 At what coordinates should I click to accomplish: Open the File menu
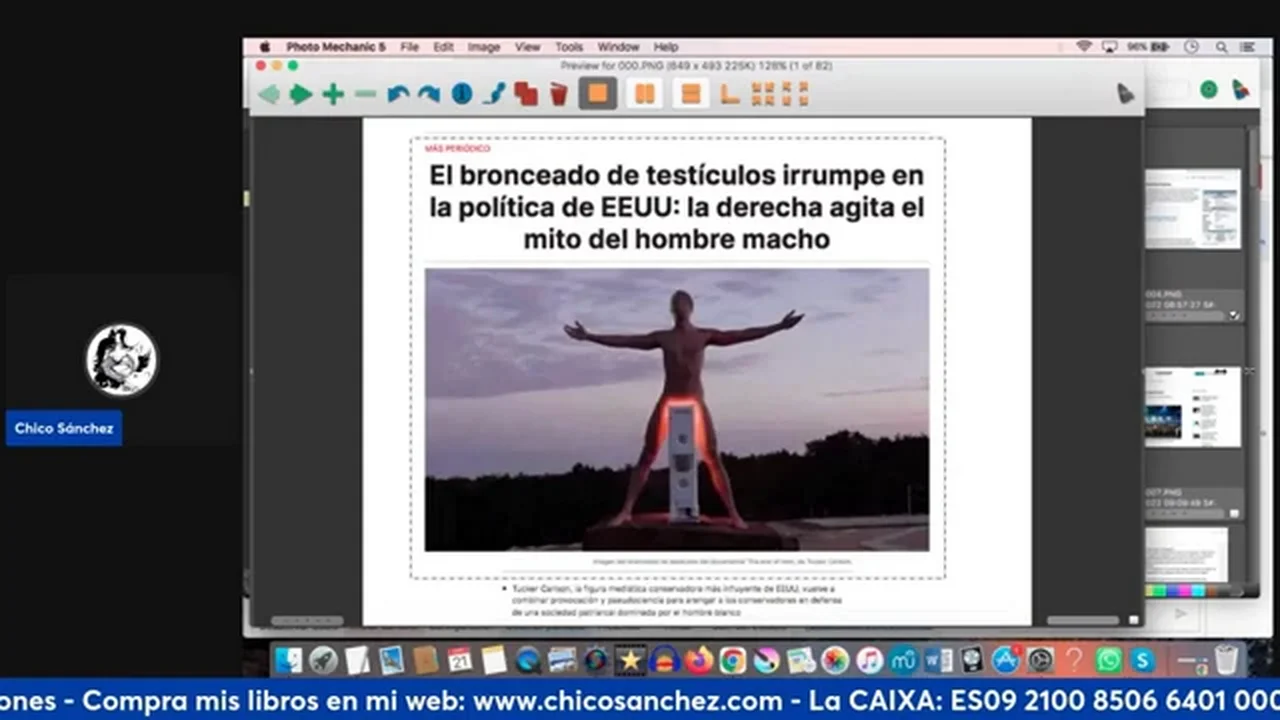point(410,47)
